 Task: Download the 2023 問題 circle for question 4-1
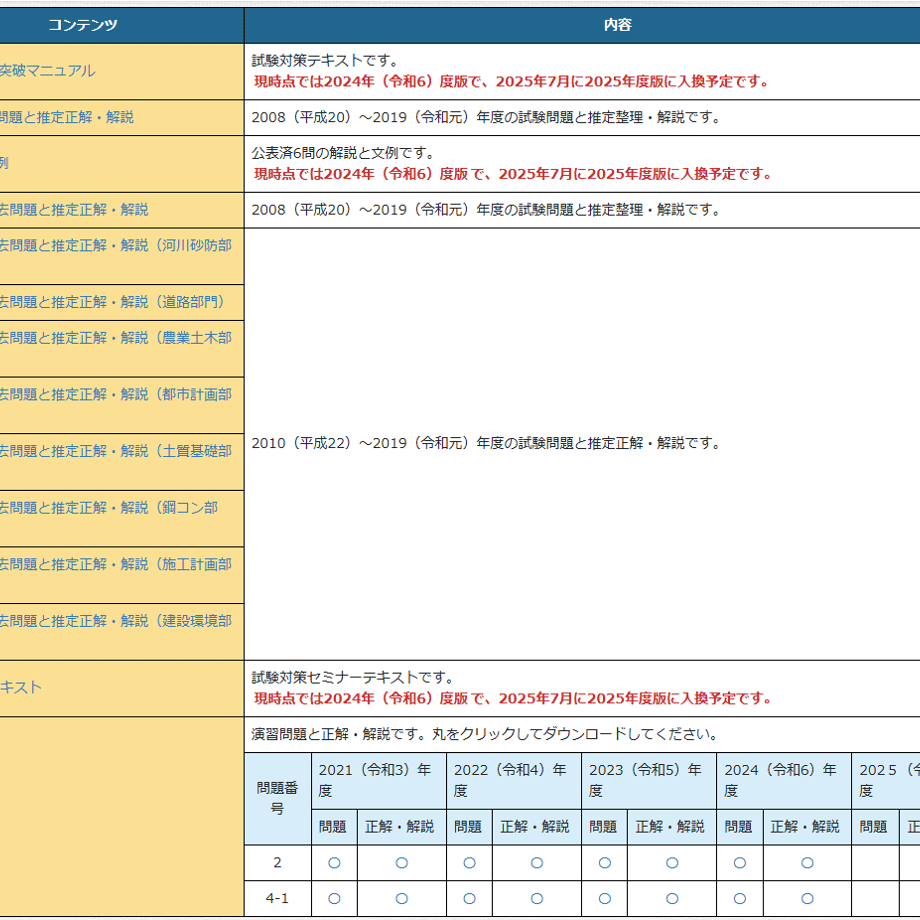[605, 899]
